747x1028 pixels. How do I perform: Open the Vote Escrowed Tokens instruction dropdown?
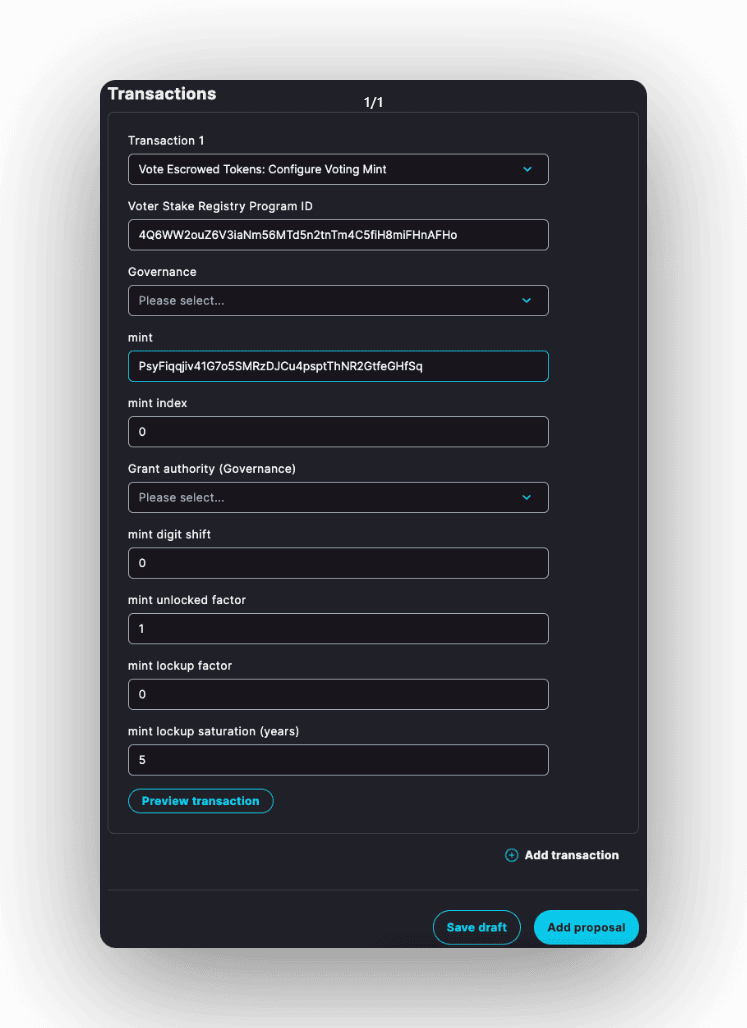point(320,170)
